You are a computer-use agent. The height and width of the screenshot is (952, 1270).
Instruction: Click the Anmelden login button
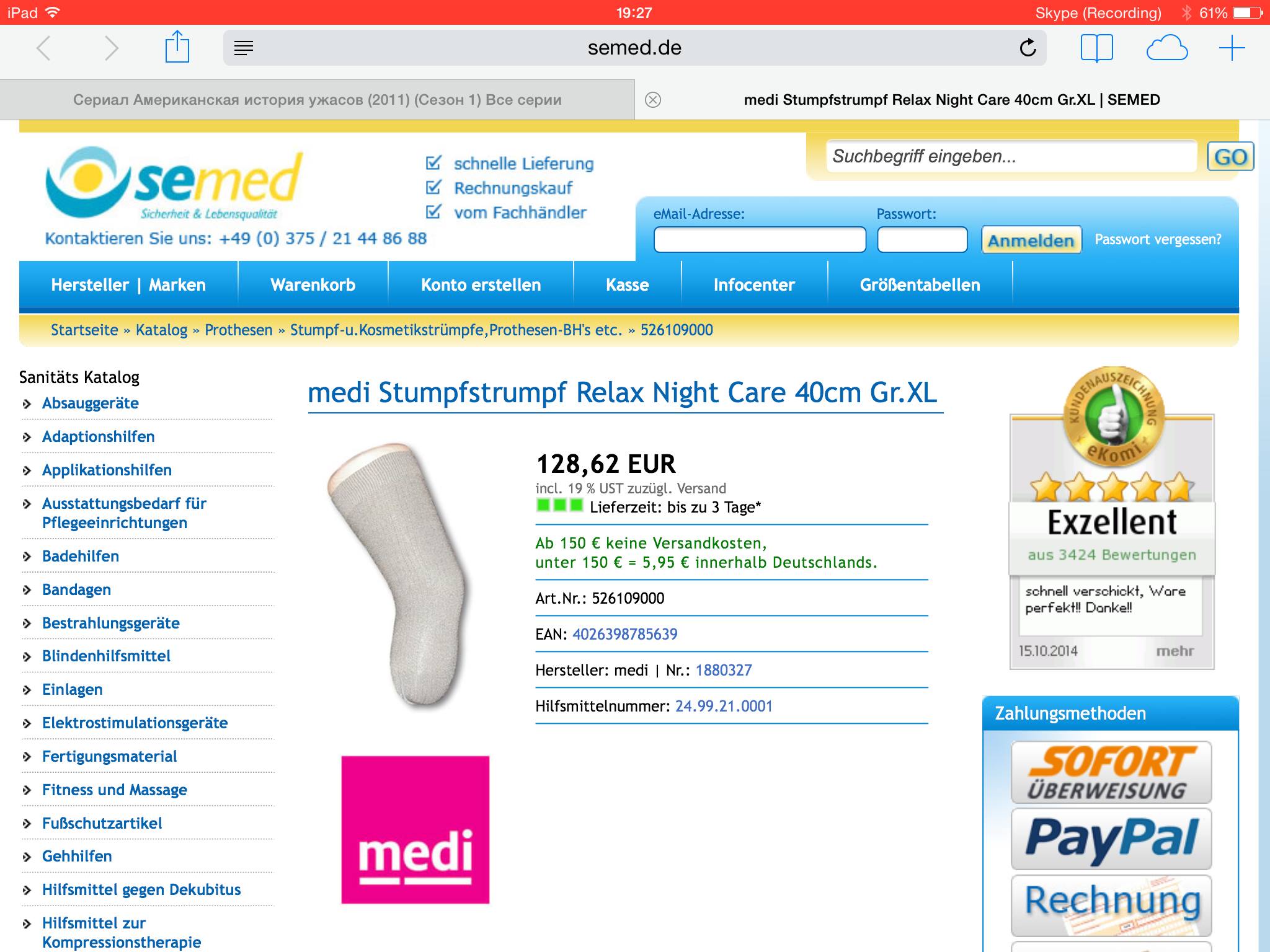pyautogui.click(x=1031, y=240)
